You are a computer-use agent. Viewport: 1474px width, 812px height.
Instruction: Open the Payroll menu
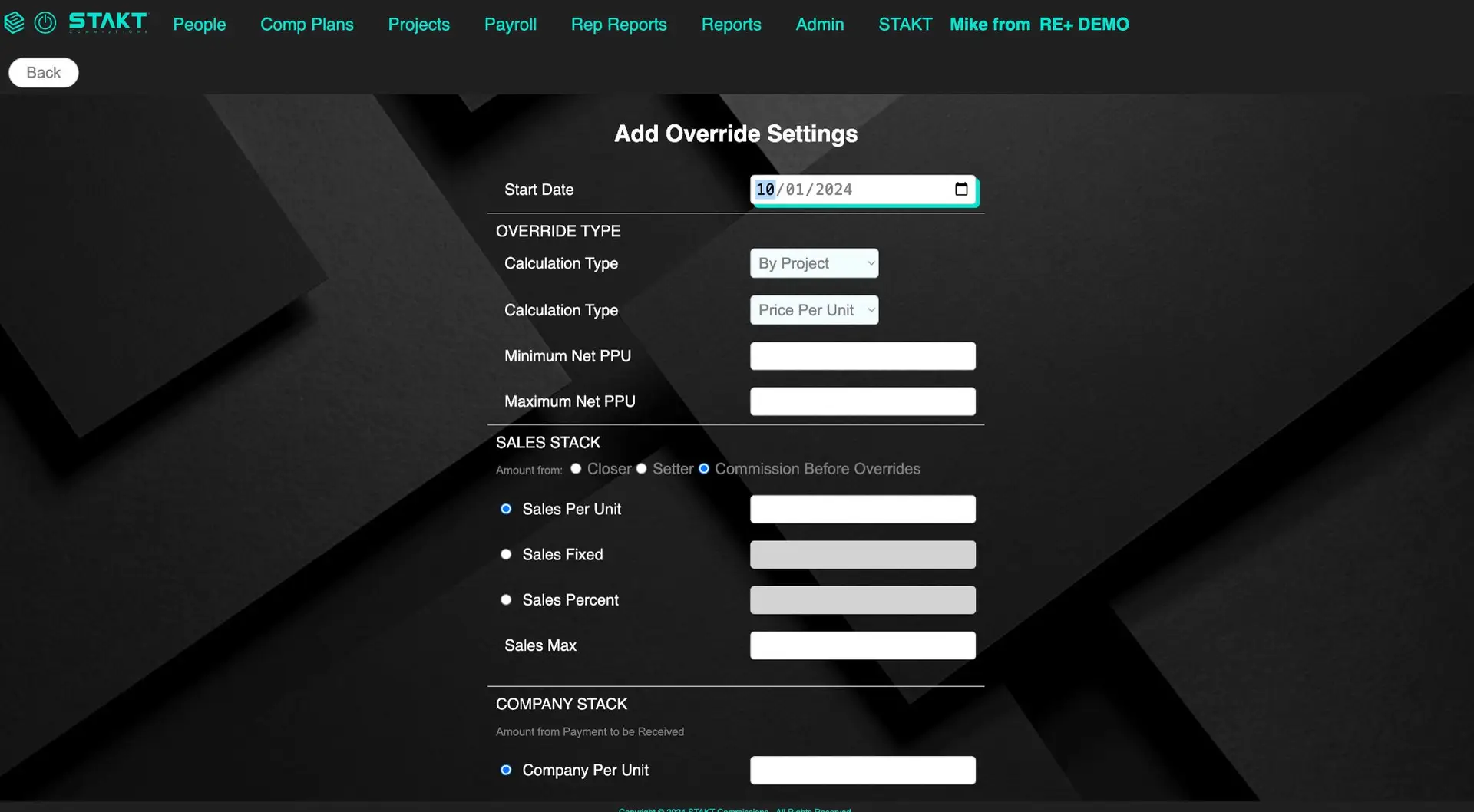511,25
